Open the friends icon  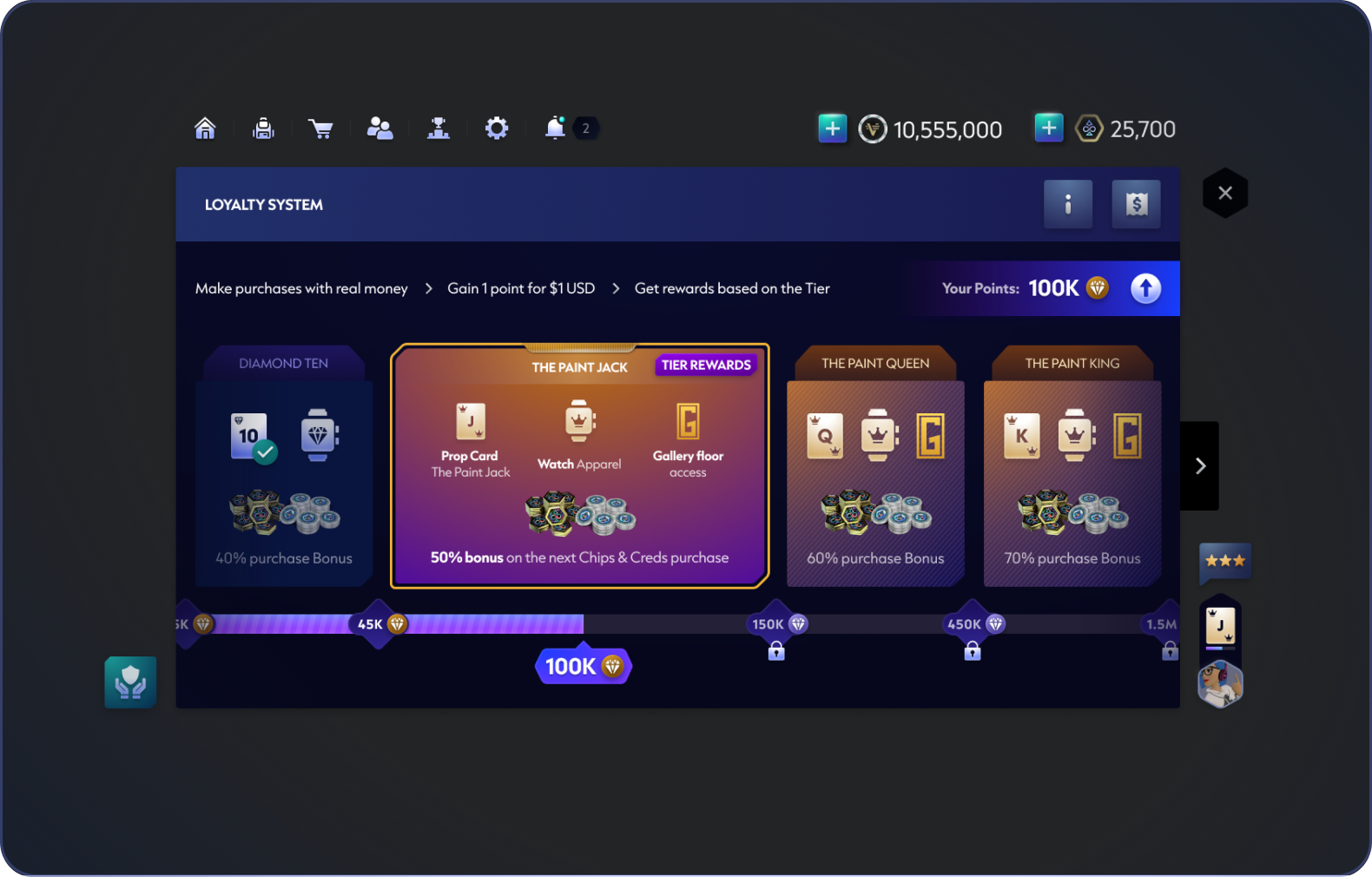379,129
